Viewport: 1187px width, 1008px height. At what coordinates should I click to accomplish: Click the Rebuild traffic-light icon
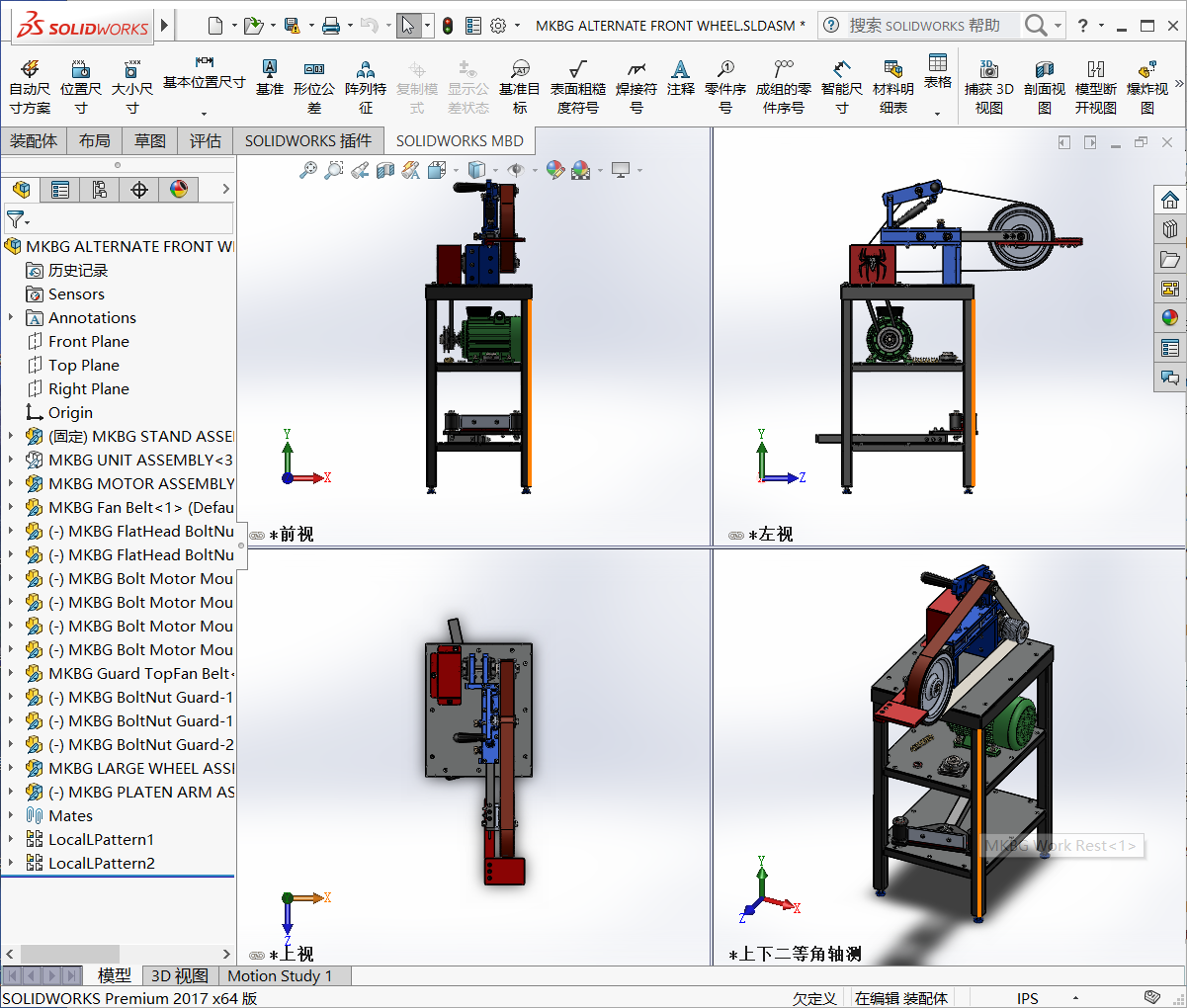pos(448,26)
